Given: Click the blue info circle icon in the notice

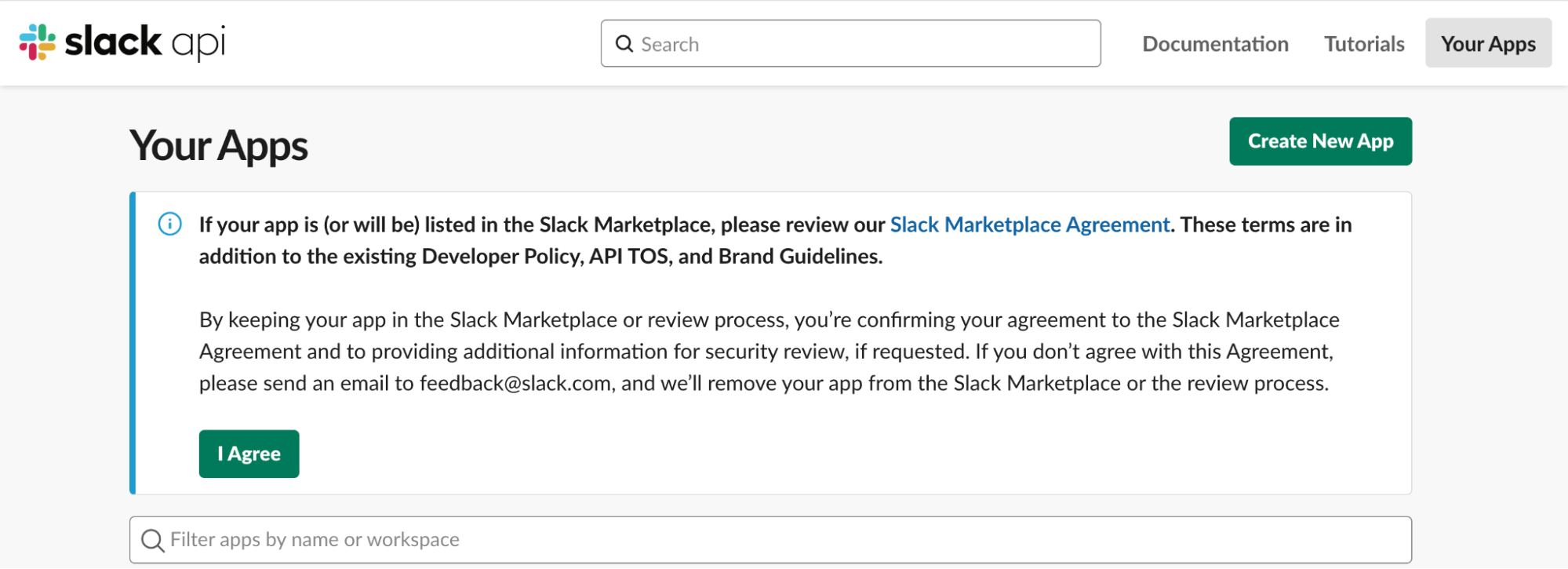Looking at the screenshot, I should pos(169,224).
